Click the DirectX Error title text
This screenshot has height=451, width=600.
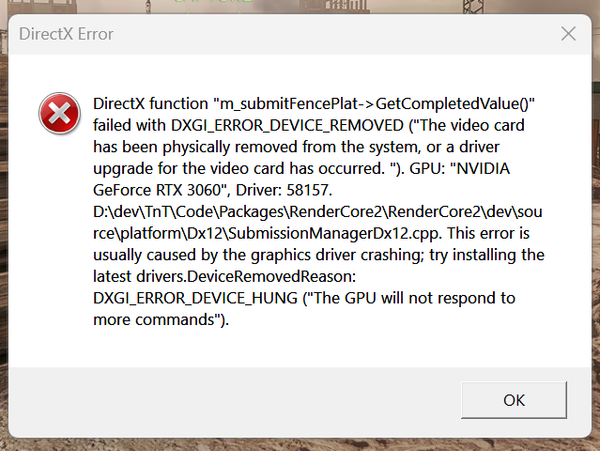pyautogui.click(x=66, y=34)
